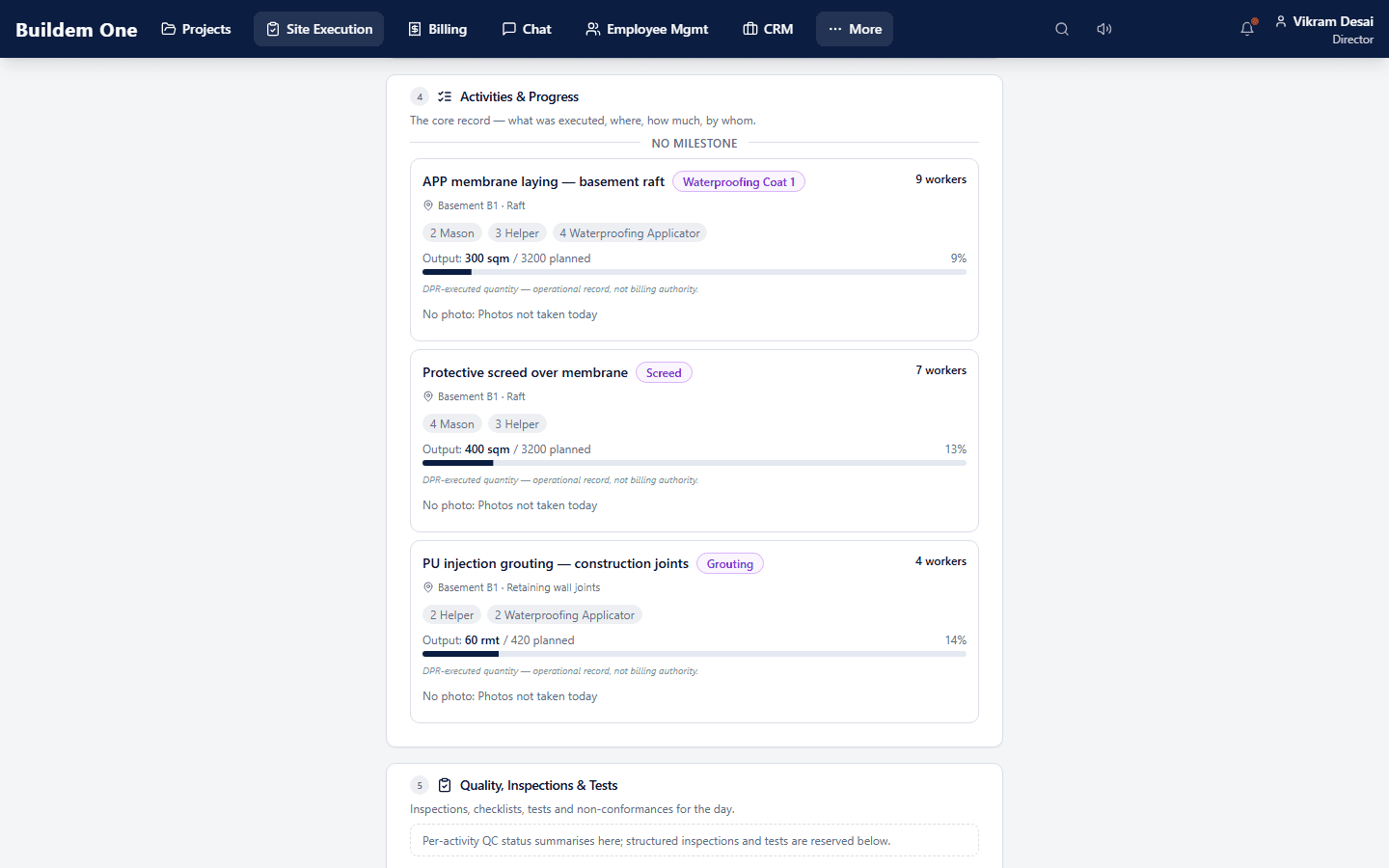The width and height of the screenshot is (1389, 868).
Task: Select the 4 Waterproofing Applicator chip
Action: click(x=630, y=233)
